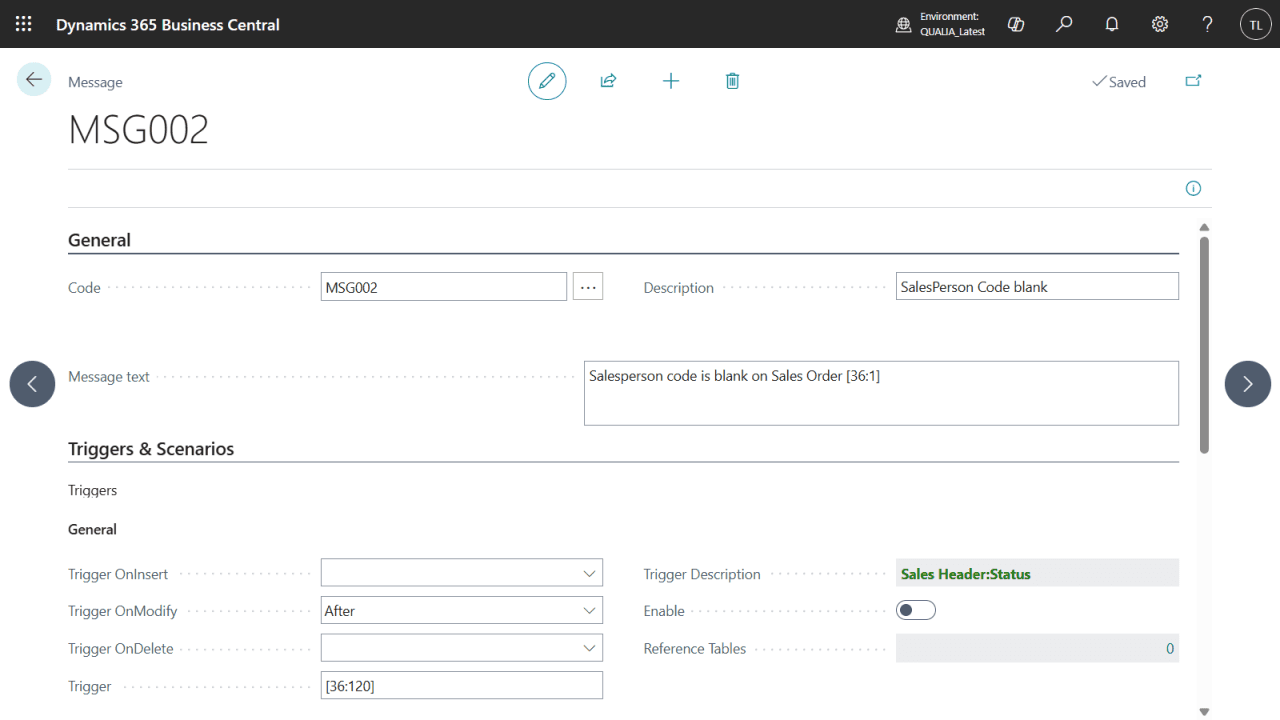The image size is (1280, 720).
Task: Open the search magnifier icon
Action: click(1064, 24)
